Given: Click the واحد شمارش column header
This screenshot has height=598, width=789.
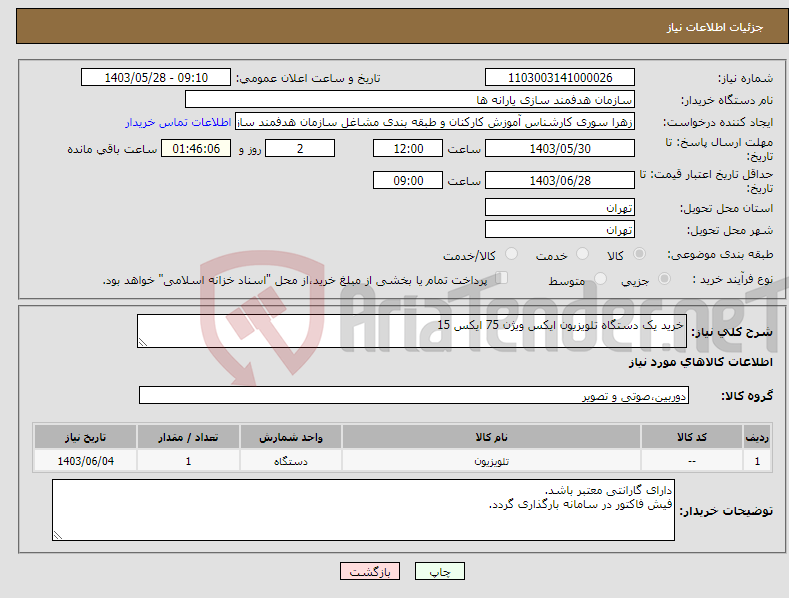Looking at the screenshot, I should coord(291,437).
